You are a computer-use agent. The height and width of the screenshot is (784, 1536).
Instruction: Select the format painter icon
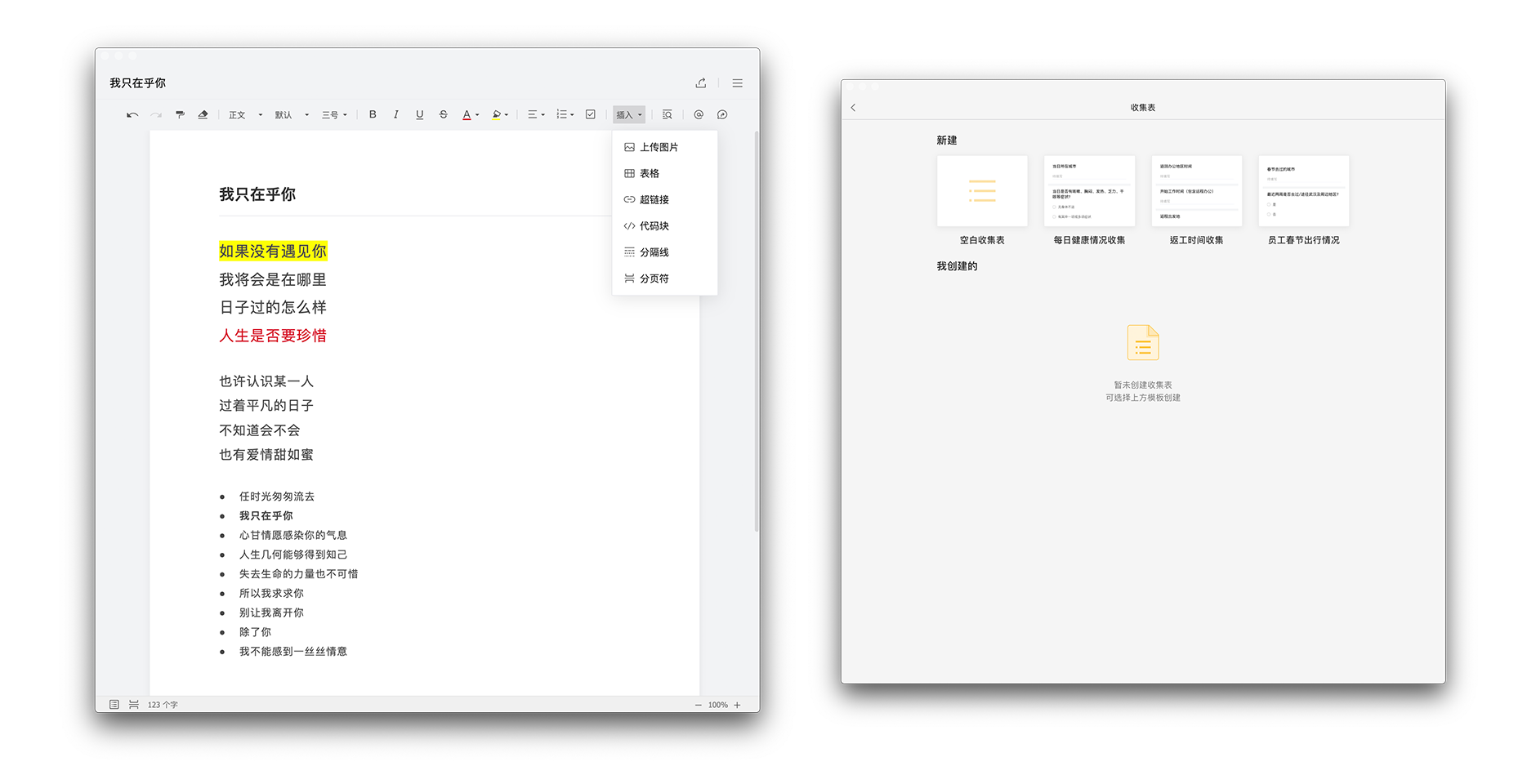[x=180, y=115]
